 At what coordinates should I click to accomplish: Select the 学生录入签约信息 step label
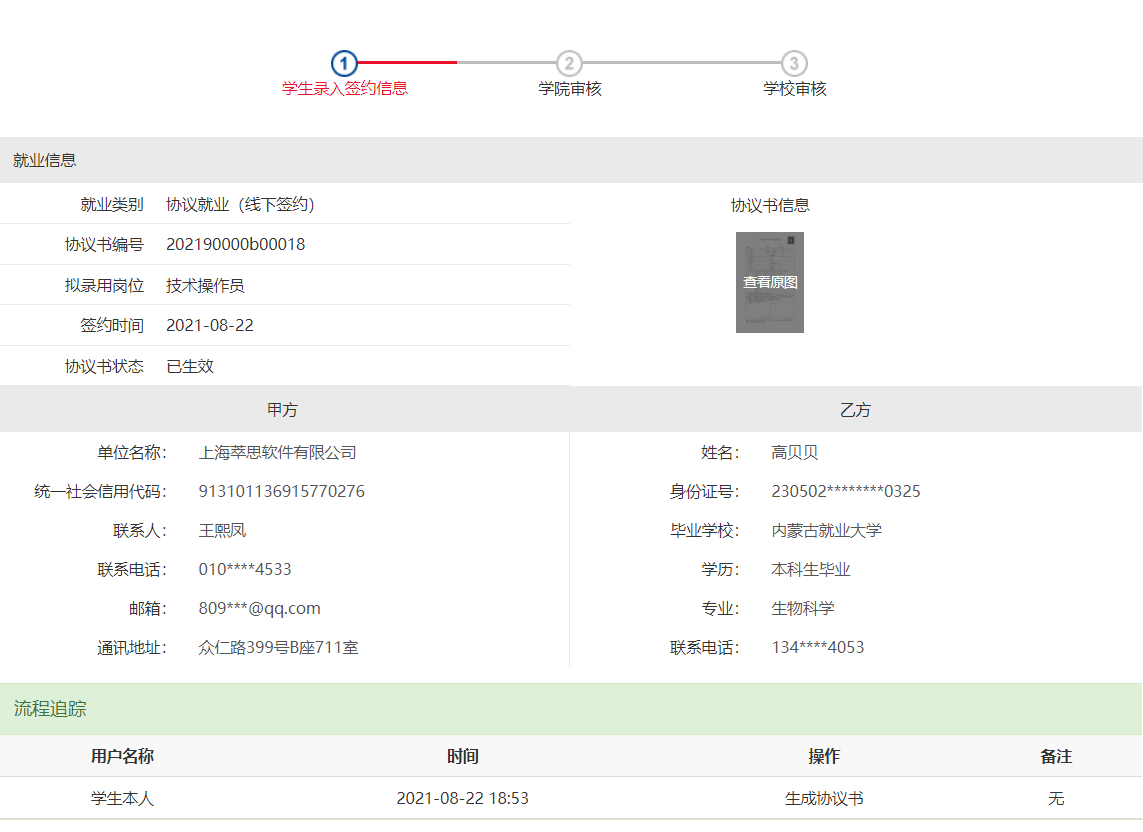tap(345, 88)
